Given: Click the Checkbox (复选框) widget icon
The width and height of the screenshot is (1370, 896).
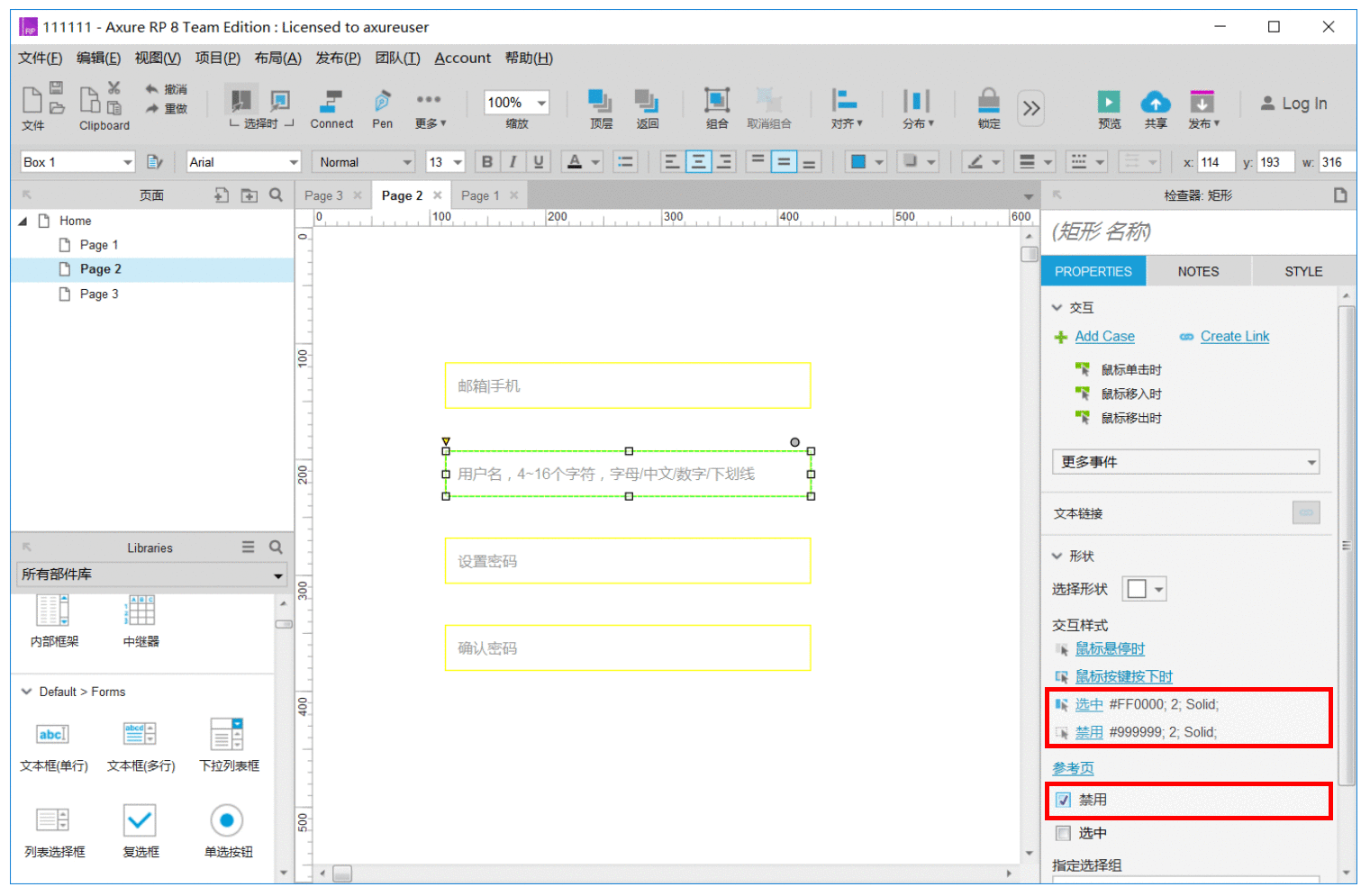Looking at the screenshot, I should 140,820.
